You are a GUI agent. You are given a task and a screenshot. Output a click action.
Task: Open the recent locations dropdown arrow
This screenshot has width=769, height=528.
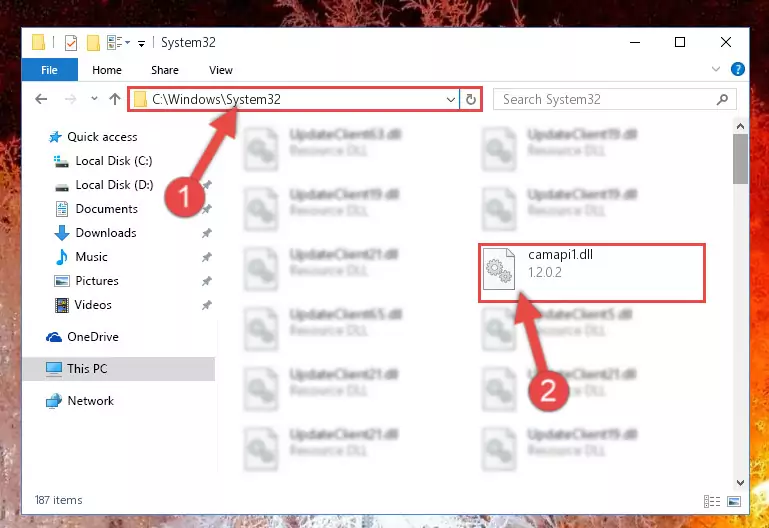[x=94, y=99]
